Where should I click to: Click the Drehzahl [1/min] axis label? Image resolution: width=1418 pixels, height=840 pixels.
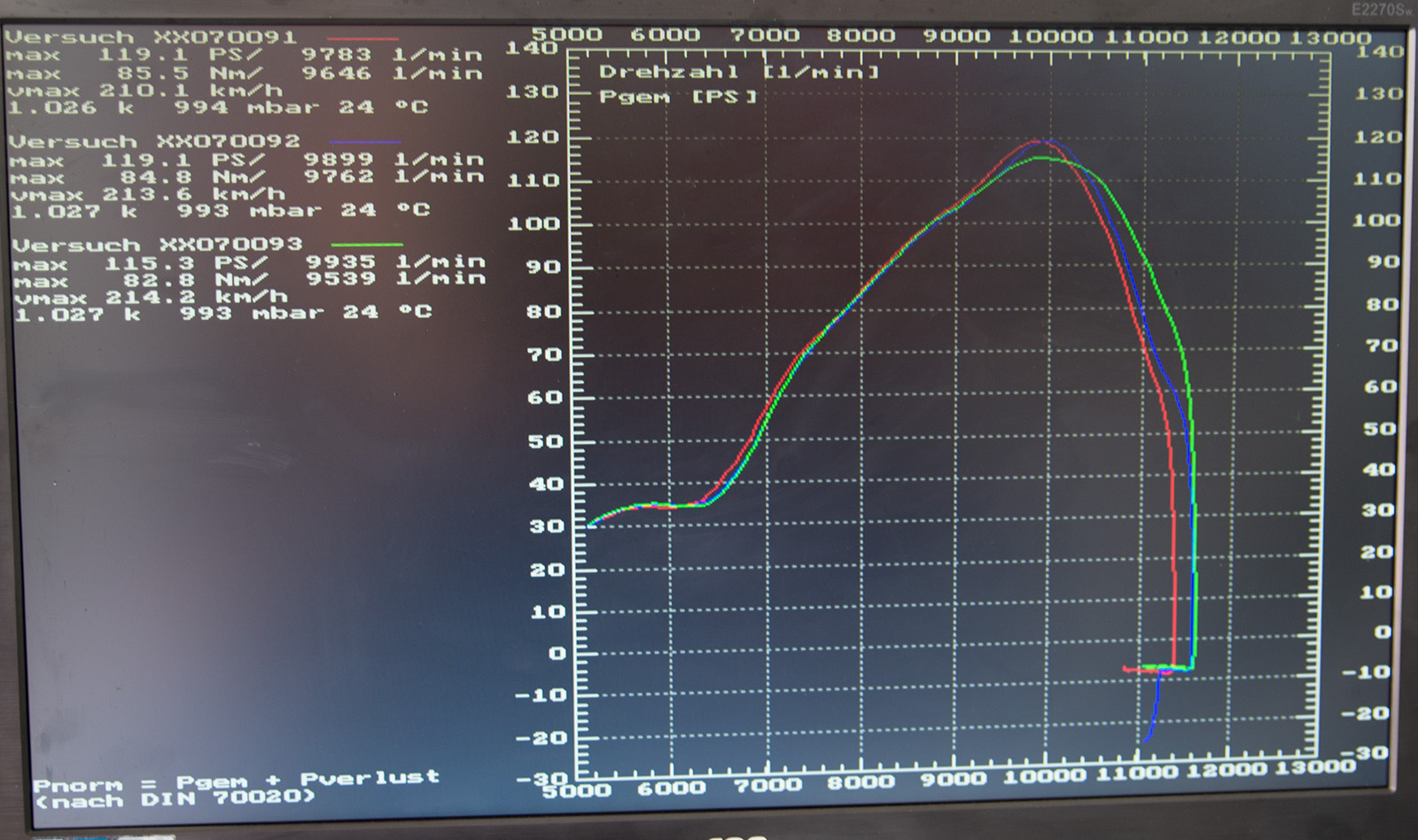[x=739, y=72]
